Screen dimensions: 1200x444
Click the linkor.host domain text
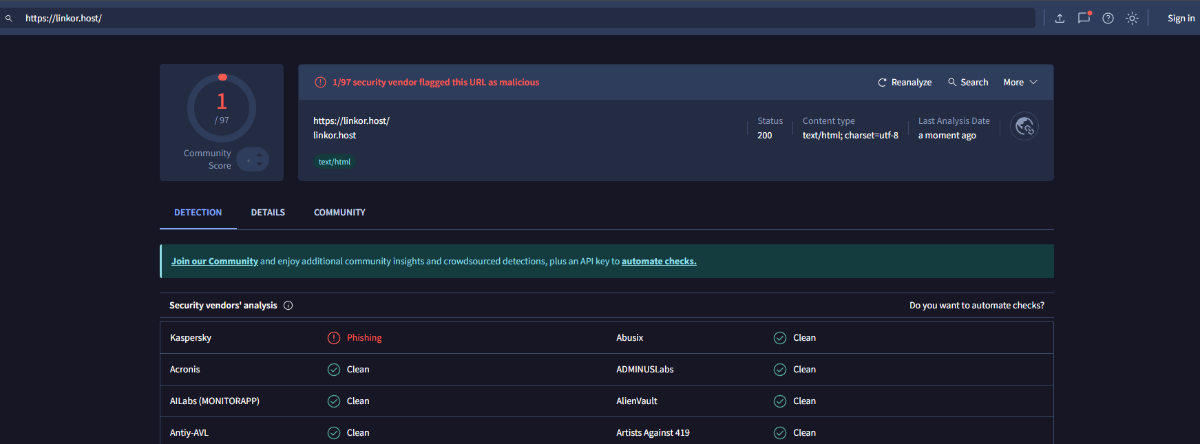pyautogui.click(x=335, y=135)
